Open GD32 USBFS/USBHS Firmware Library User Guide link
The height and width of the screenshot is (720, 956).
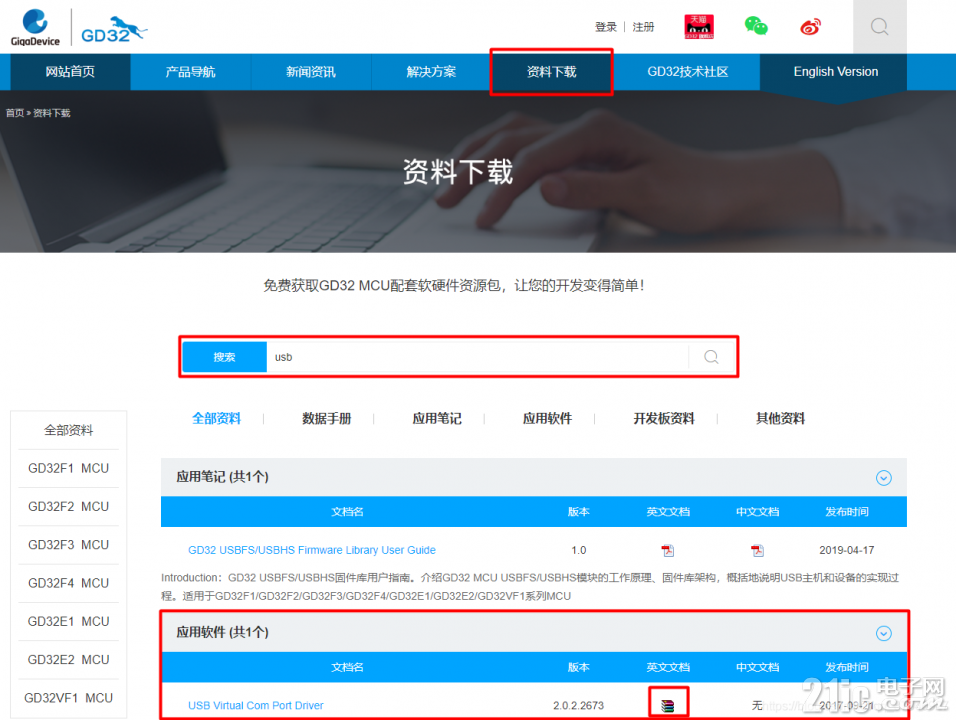[x=312, y=550]
